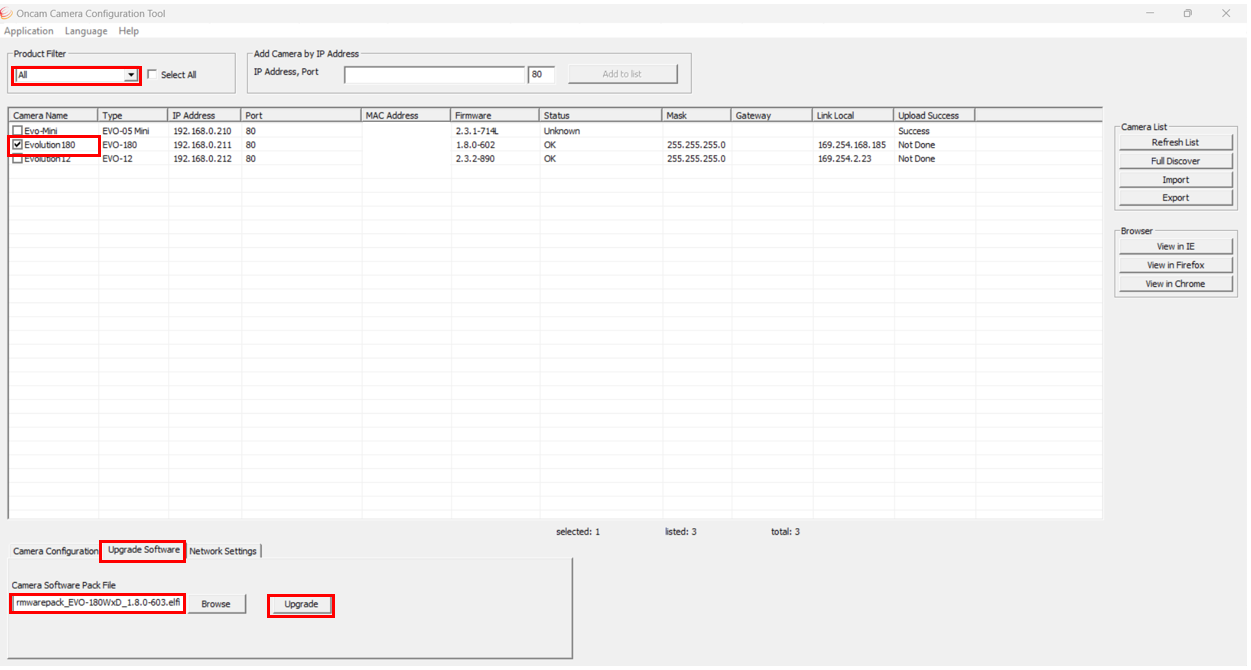Viewport: 1251px width, 670px height.
Task: Click the Export button
Action: (x=1175, y=198)
